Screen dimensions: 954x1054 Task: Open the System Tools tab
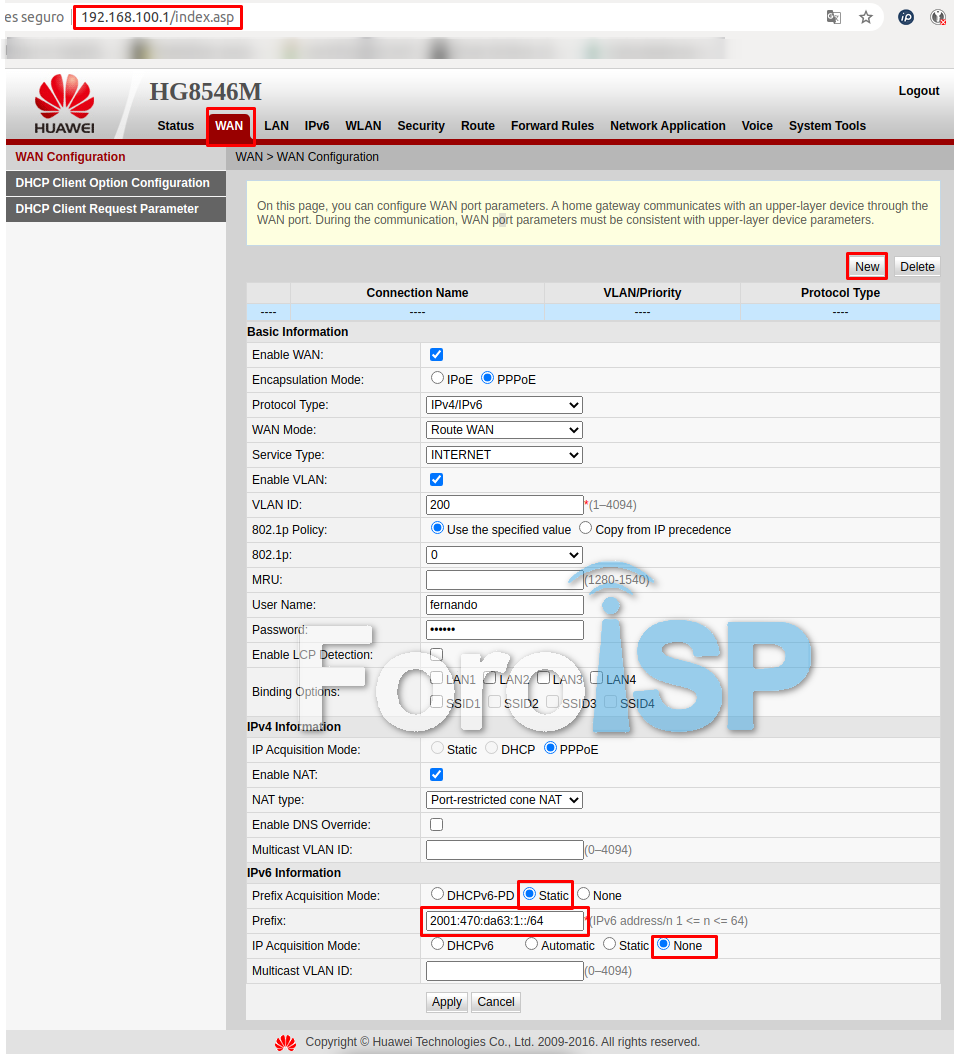pyautogui.click(x=827, y=126)
